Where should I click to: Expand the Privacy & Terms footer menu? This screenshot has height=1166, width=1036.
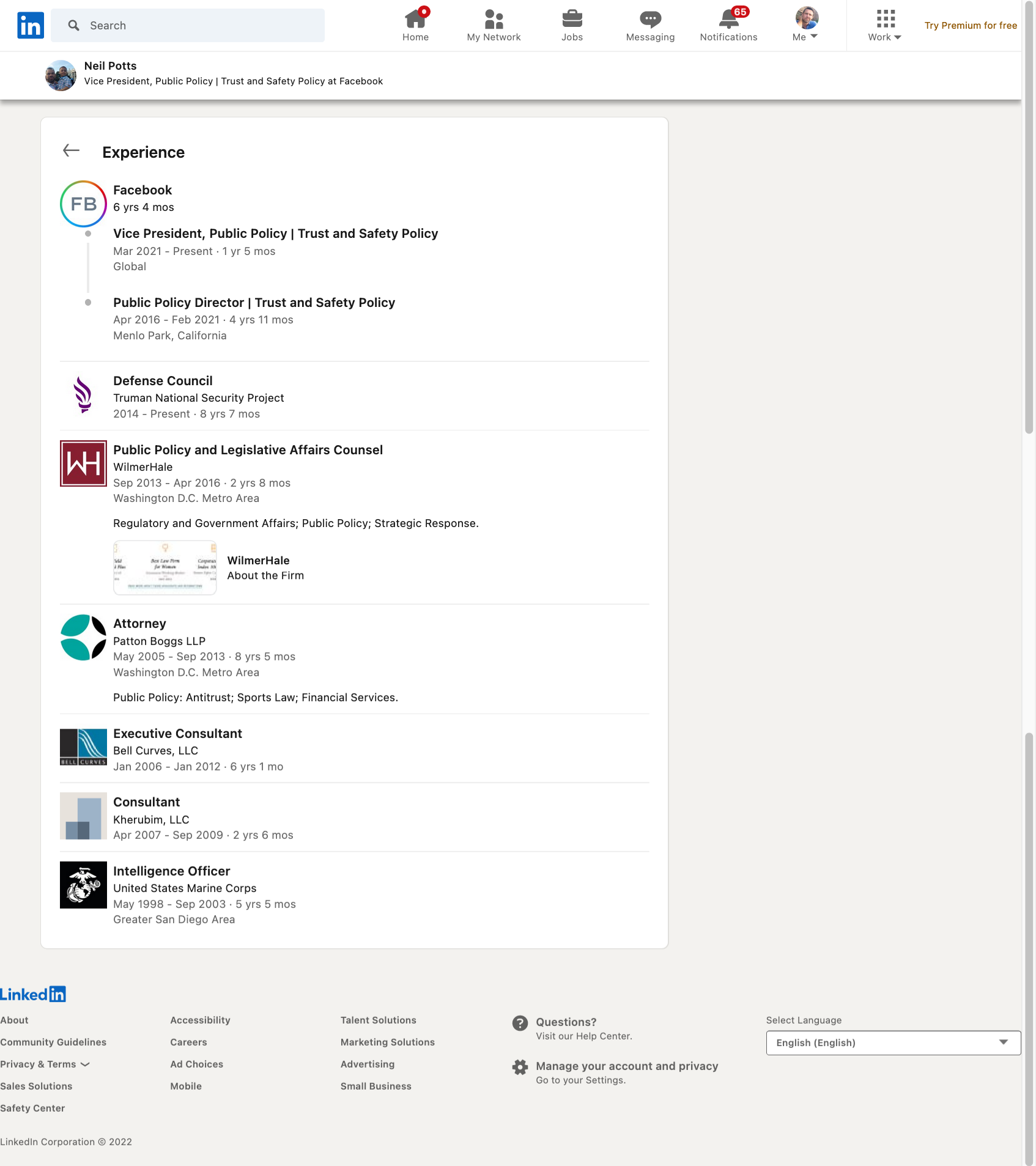(x=45, y=1064)
